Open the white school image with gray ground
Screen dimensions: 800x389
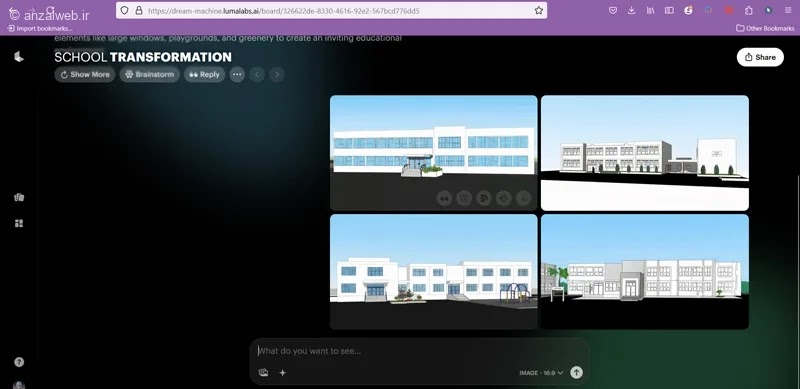pyautogui.click(x=645, y=153)
